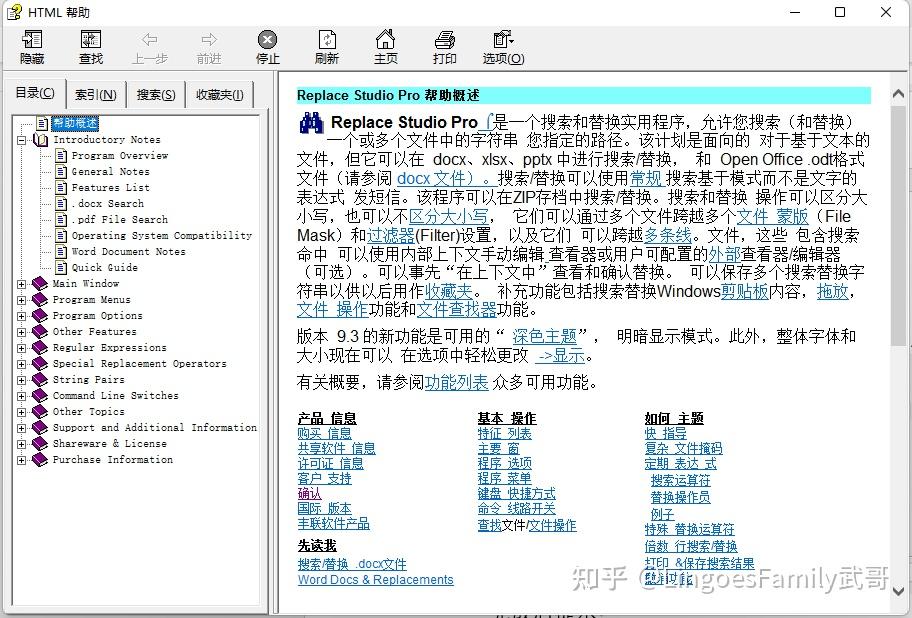The image size is (912, 618).
Task: Click the binoculars Replace Studio Pro icon
Action: pyautogui.click(x=311, y=123)
